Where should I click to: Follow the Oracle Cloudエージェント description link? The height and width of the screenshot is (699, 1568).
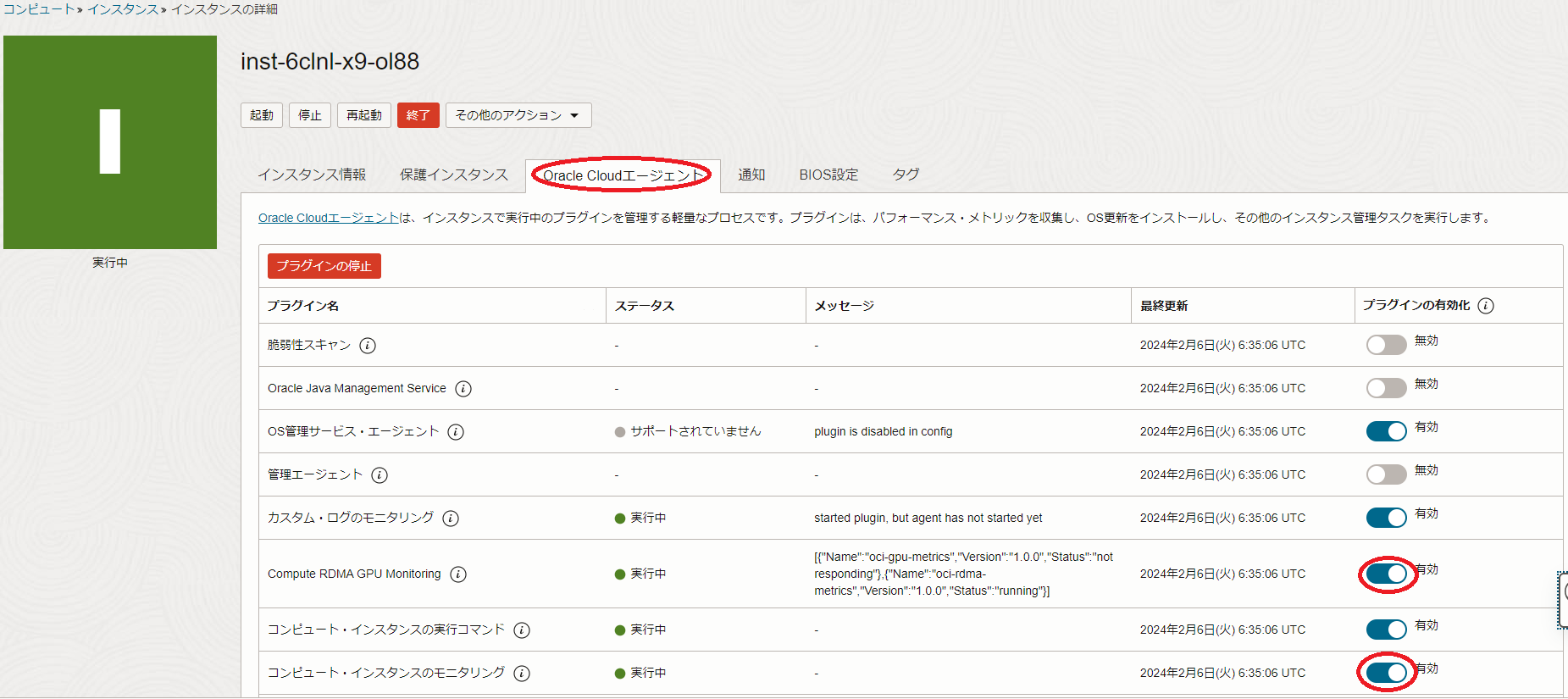point(328,218)
